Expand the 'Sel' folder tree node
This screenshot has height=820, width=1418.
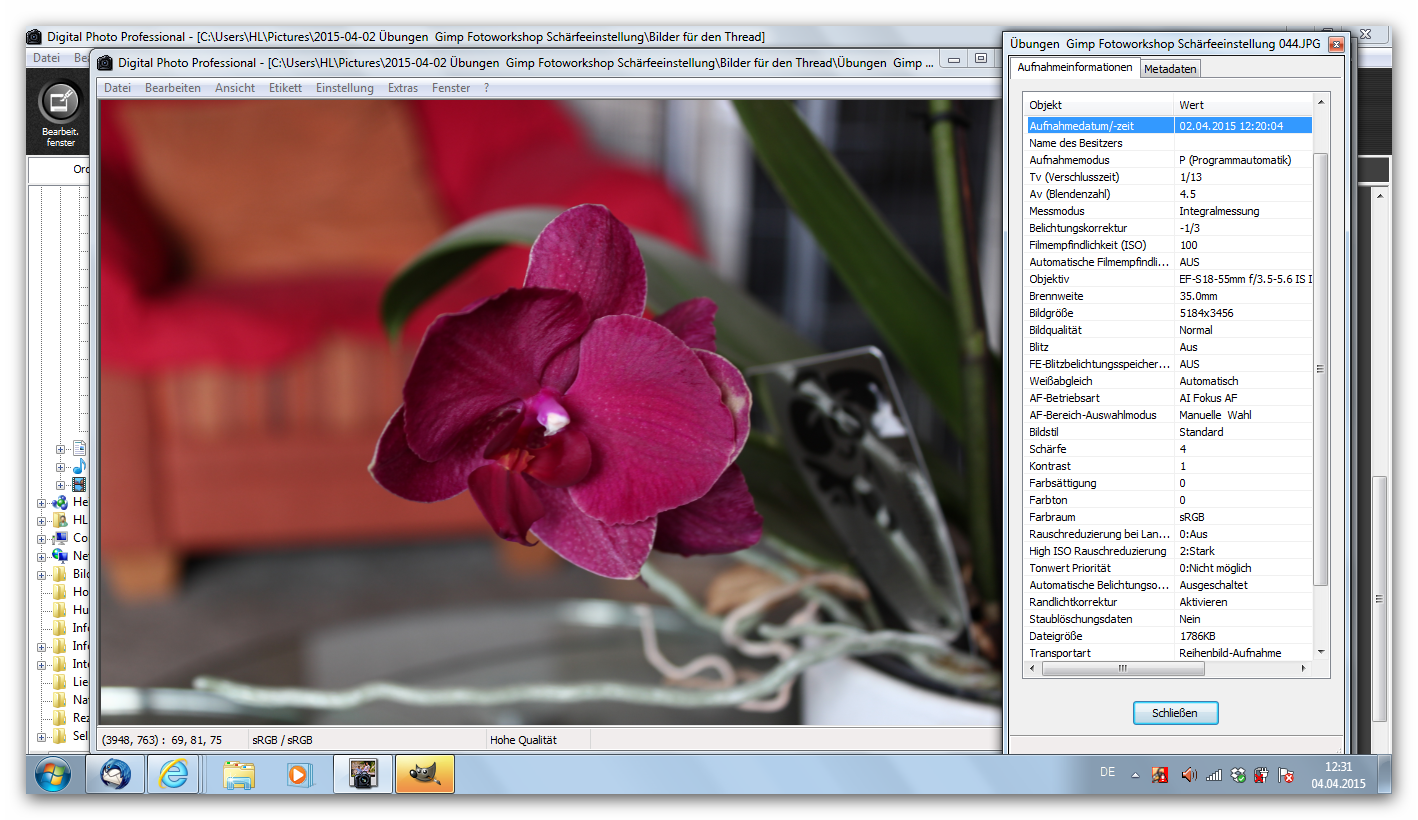coord(42,737)
